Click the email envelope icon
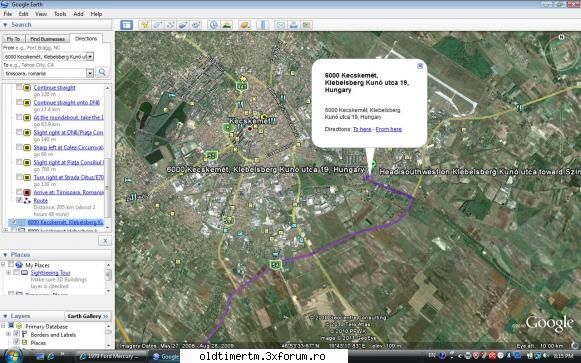 [281, 25]
